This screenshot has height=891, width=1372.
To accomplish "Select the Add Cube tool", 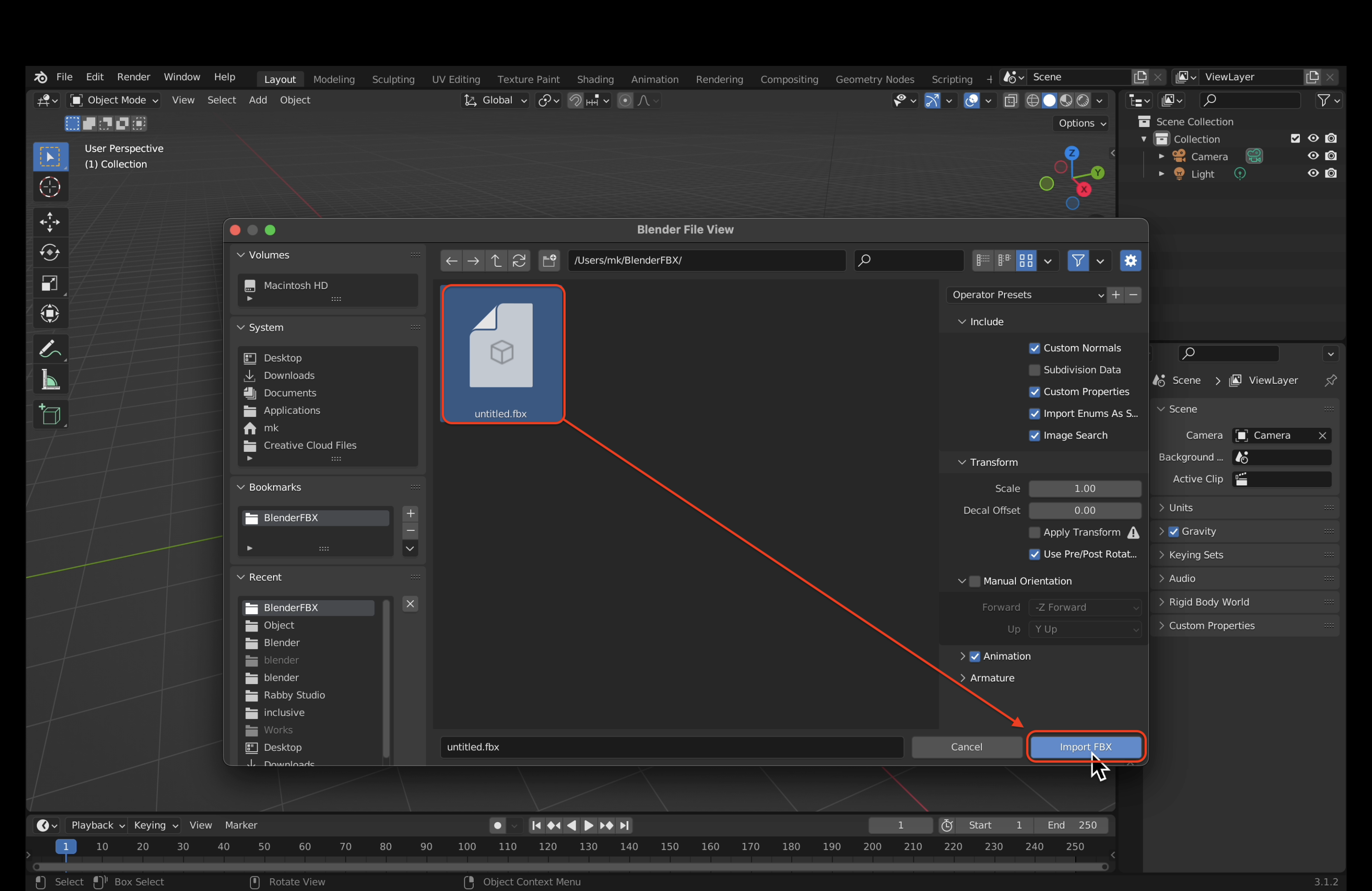I will (x=50, y=414).
